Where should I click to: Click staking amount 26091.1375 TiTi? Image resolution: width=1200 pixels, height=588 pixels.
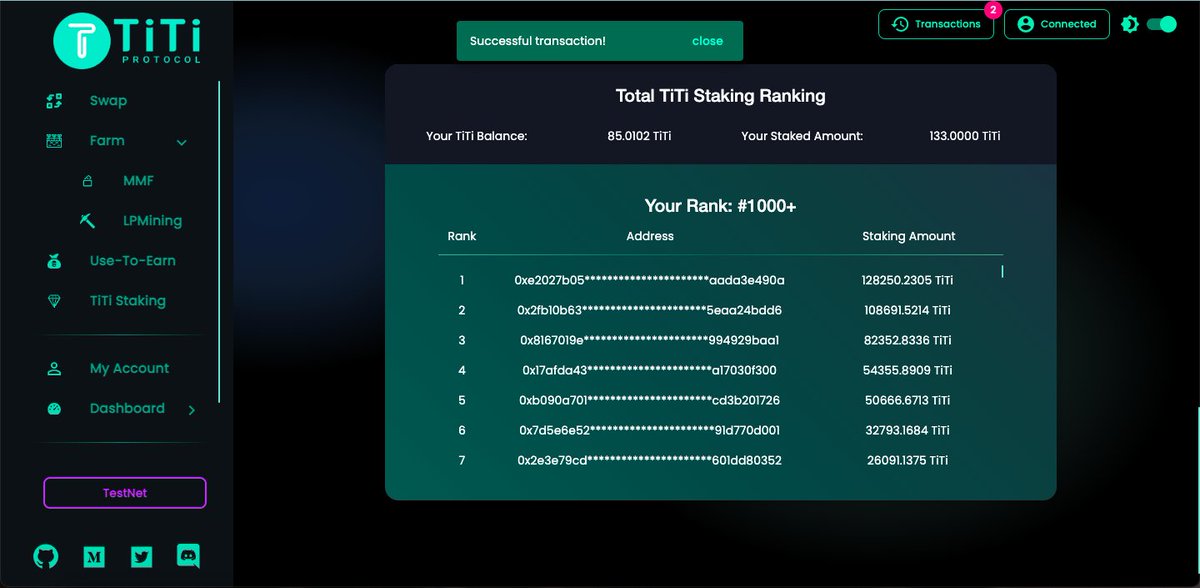(908, 460)
